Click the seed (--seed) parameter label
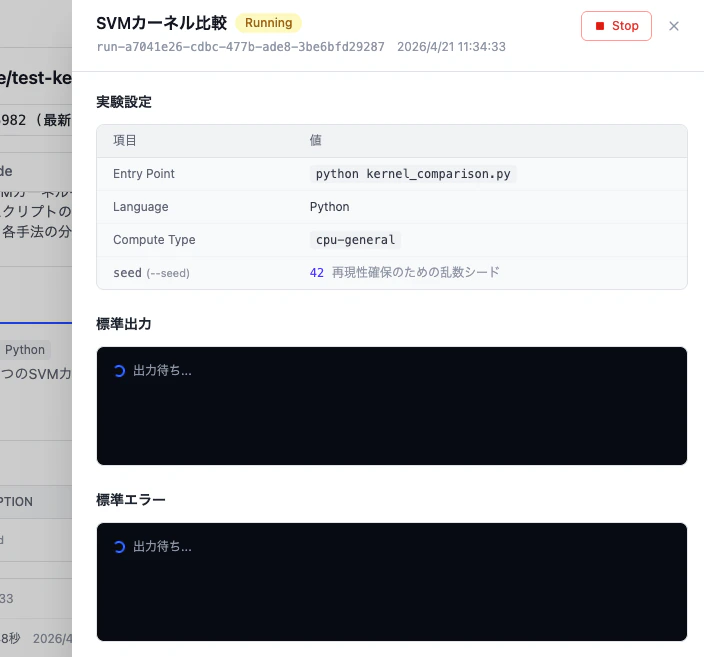The width and height of the screenshot is (704, 657). click(x=151, y=273)
